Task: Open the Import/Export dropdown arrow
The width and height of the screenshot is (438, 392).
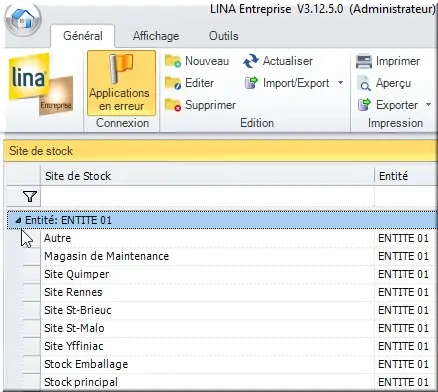Action: point(340,83)
